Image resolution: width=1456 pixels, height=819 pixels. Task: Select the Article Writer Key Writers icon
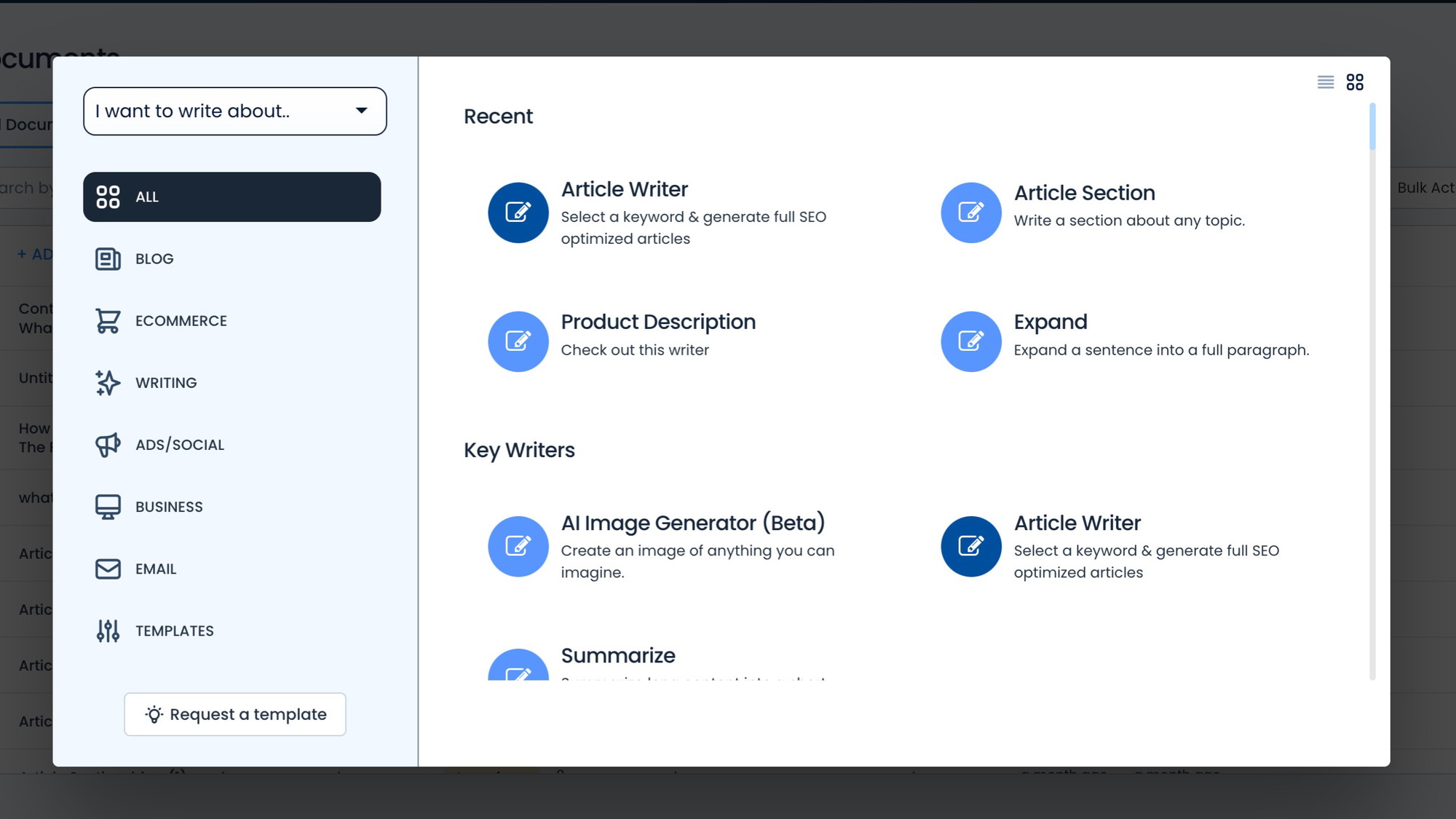(x=971, y=546)
